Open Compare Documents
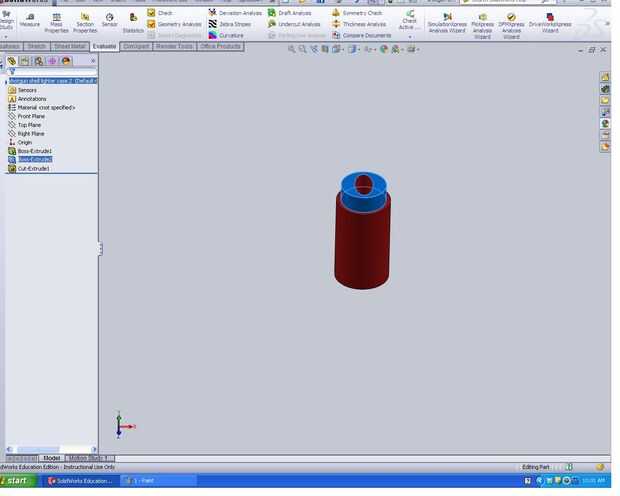 (x=361, y=35)
